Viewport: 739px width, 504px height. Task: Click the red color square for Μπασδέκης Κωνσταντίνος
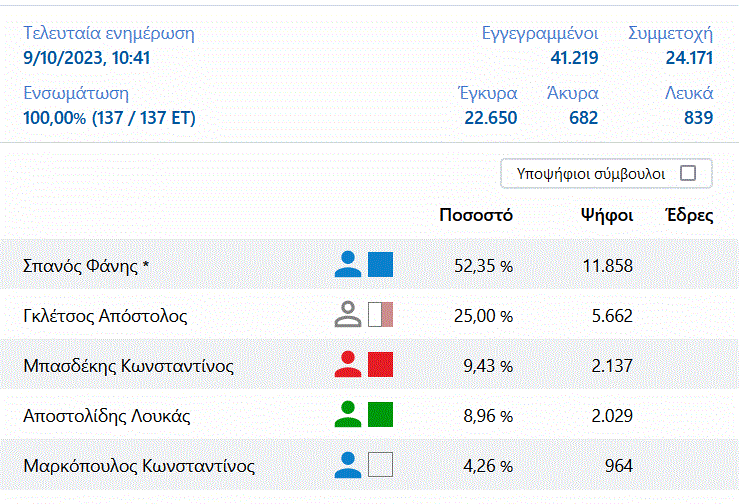click(x=380, y=365)
